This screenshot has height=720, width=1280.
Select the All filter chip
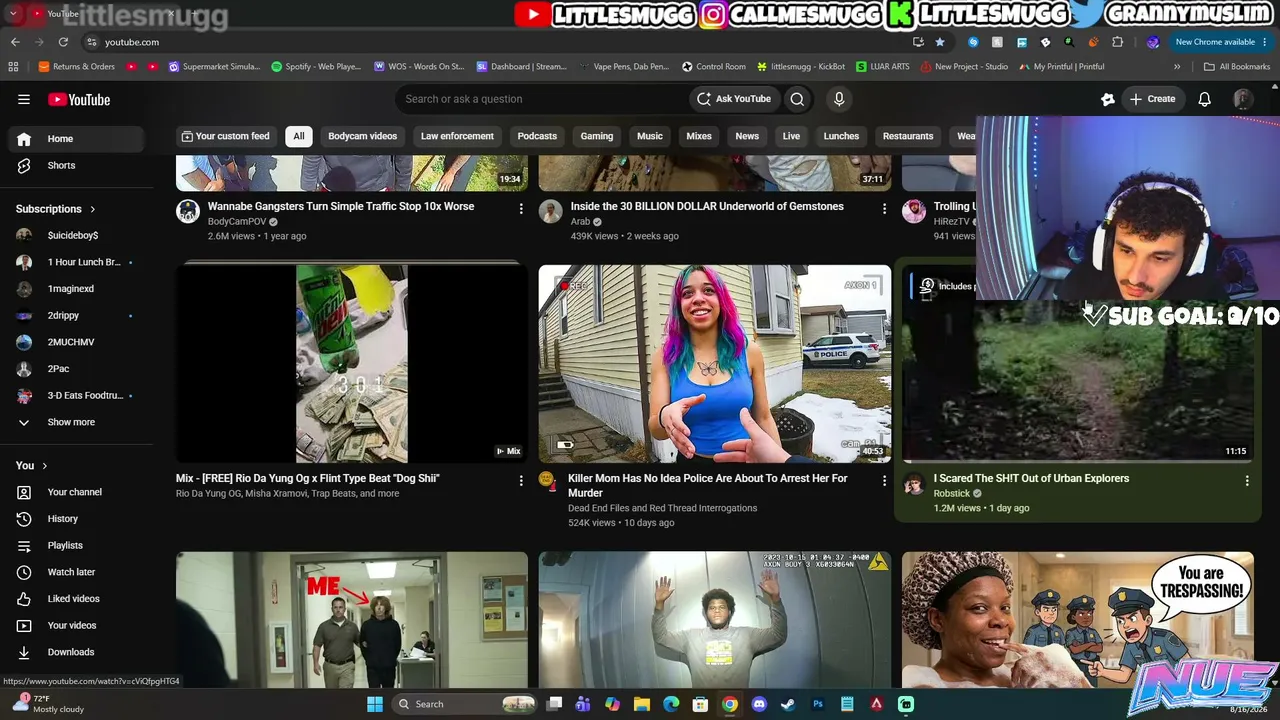299,136
